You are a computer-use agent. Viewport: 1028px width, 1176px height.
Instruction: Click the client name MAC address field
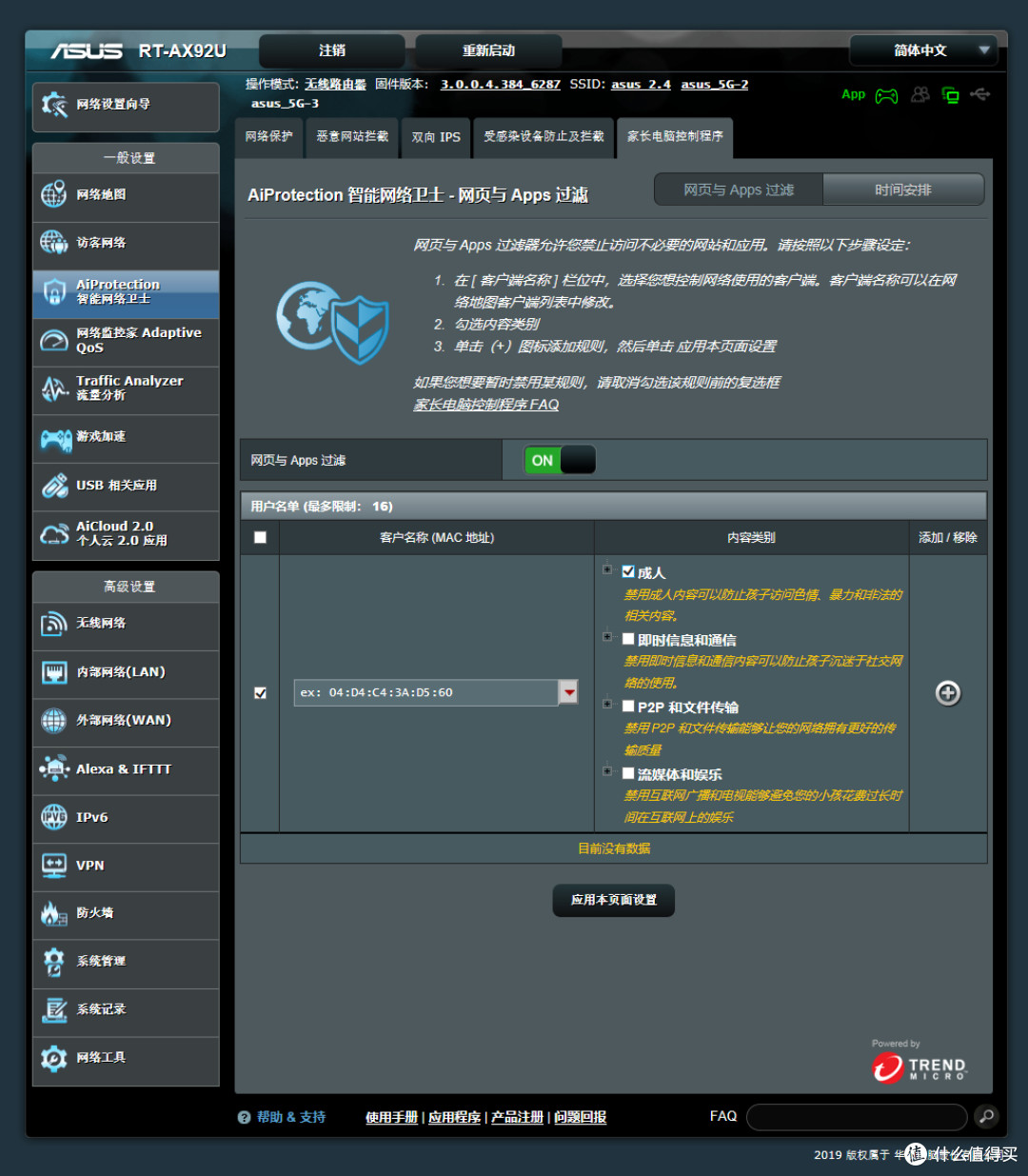click(425, 692)
